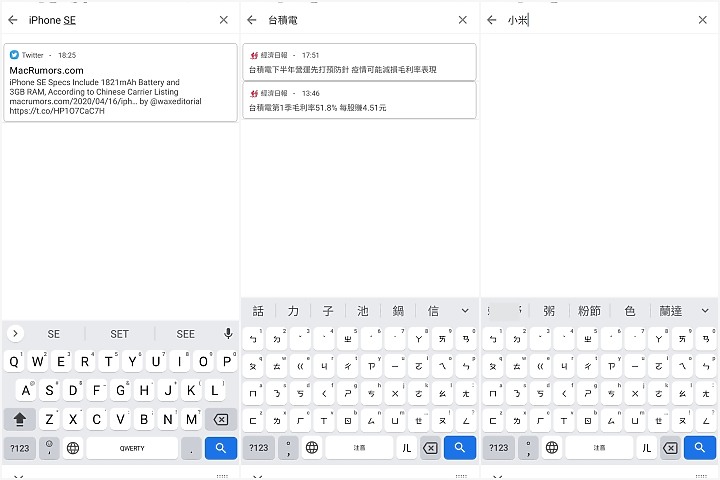
Task: Tap the ㄦ key in 台積電 keyboard
Action: coord(406,447)
